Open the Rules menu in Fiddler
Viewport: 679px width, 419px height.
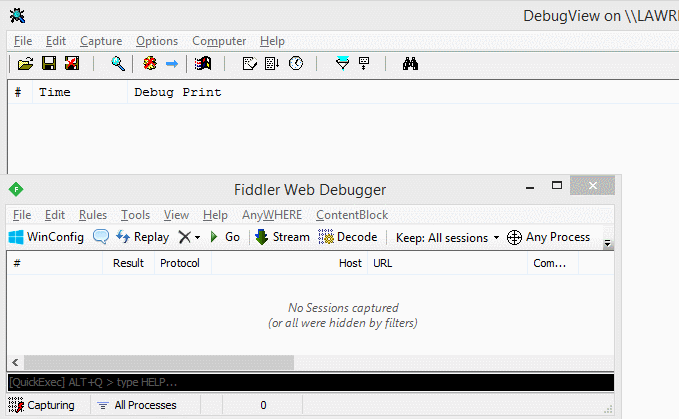(x=93, y=215)
